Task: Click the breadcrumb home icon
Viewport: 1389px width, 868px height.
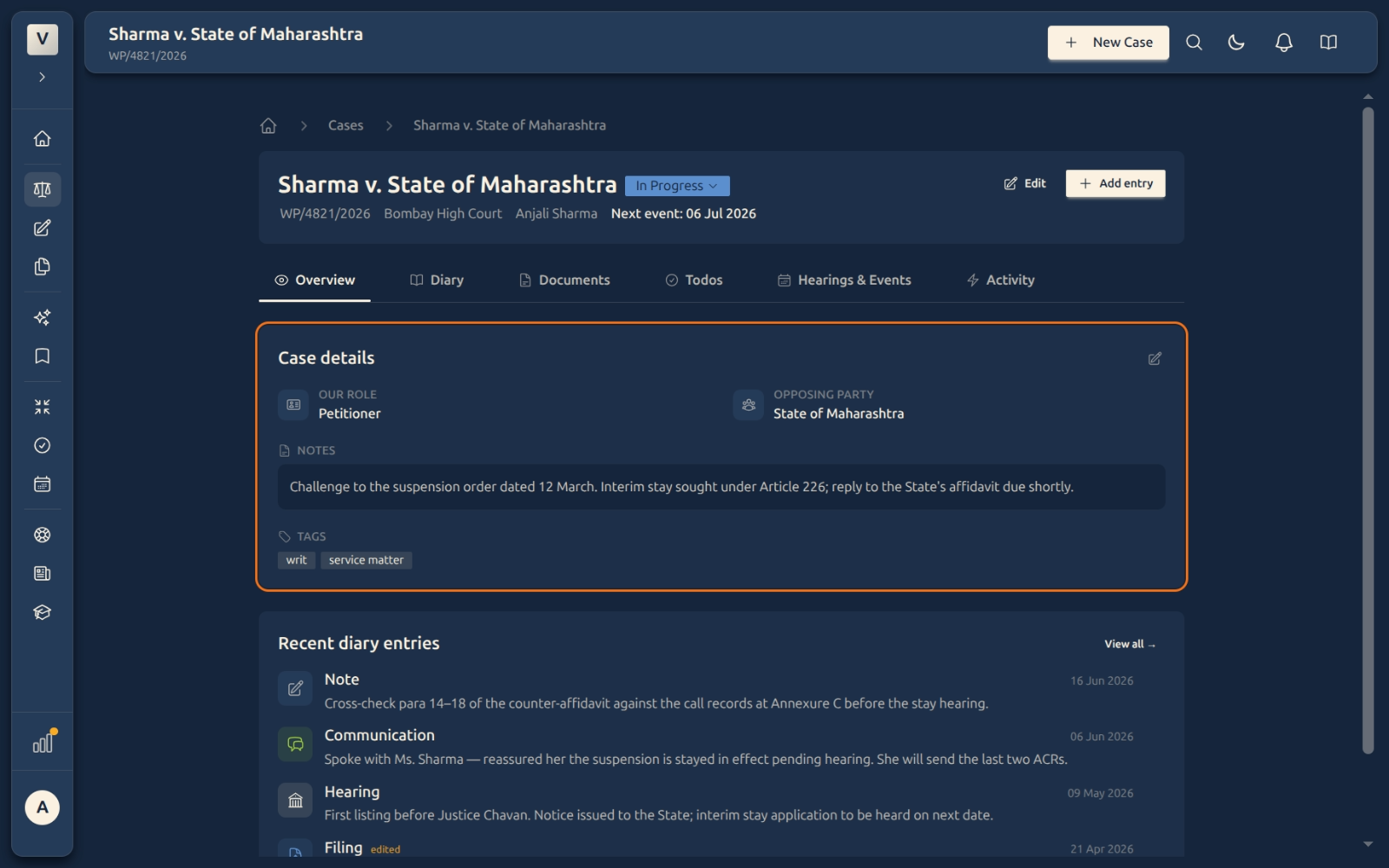Action: click(268, 126)
